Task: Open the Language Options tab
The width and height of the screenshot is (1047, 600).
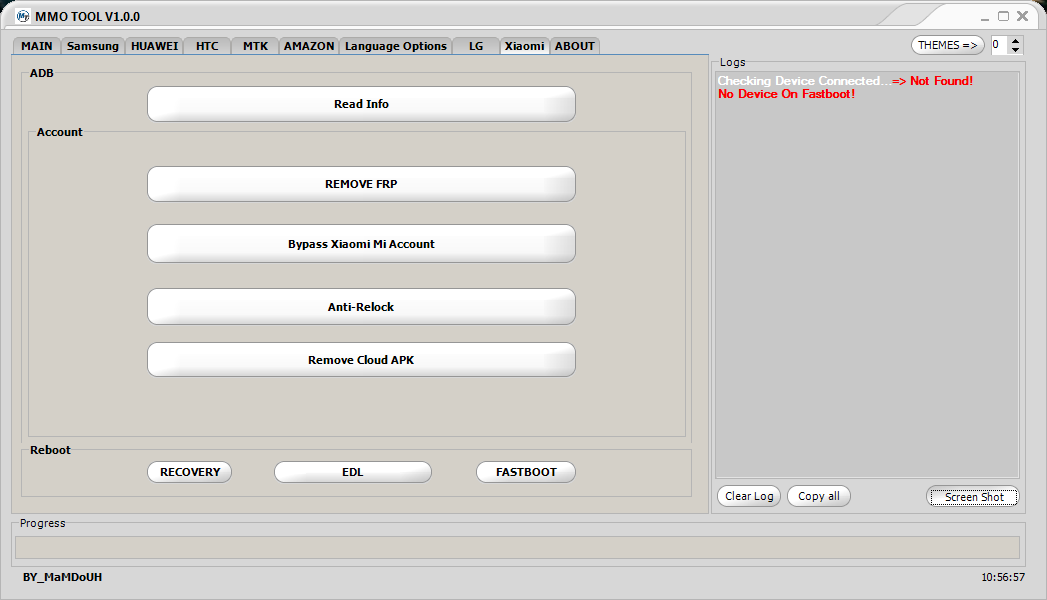Action: (x=395, y=46)
